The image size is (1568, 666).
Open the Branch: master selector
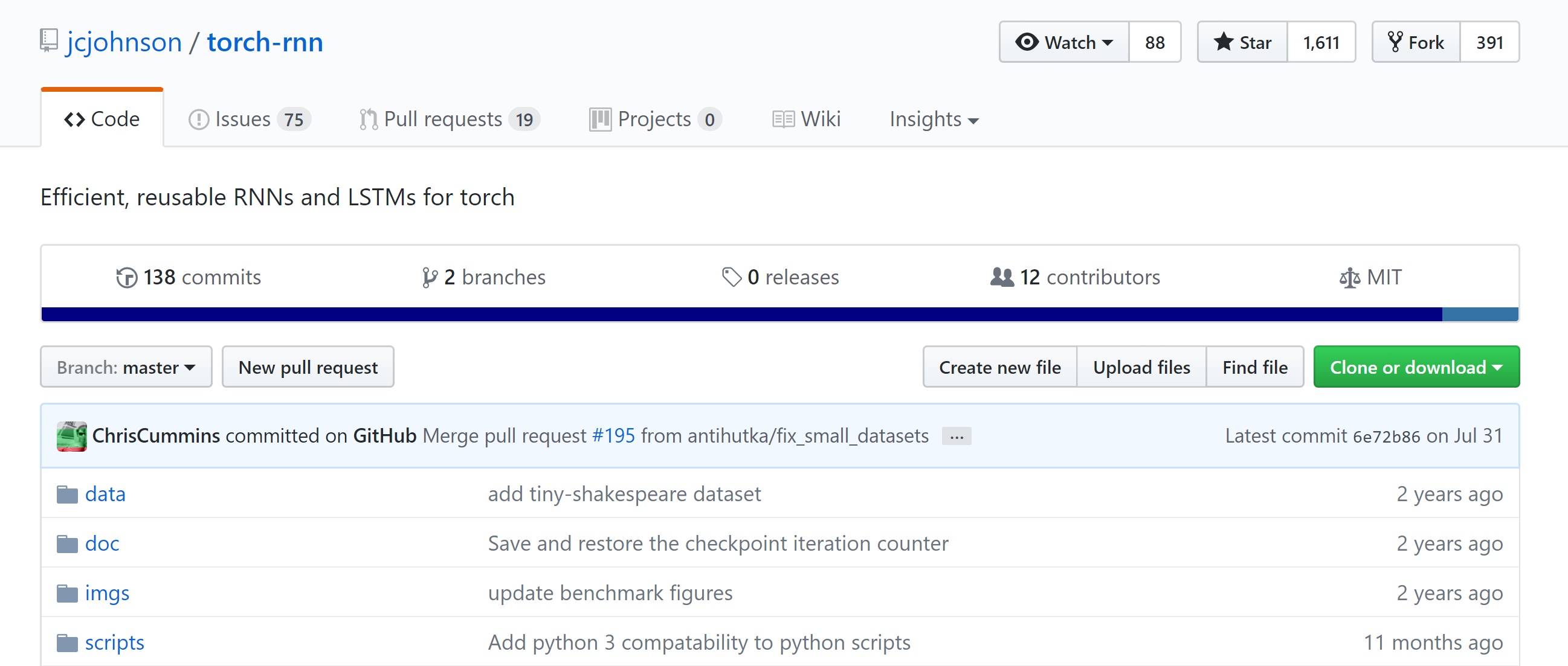coord(126,367)
